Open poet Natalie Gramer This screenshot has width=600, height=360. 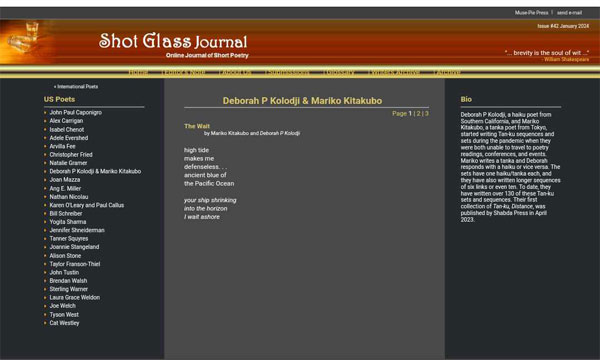(x=68, y=163)
